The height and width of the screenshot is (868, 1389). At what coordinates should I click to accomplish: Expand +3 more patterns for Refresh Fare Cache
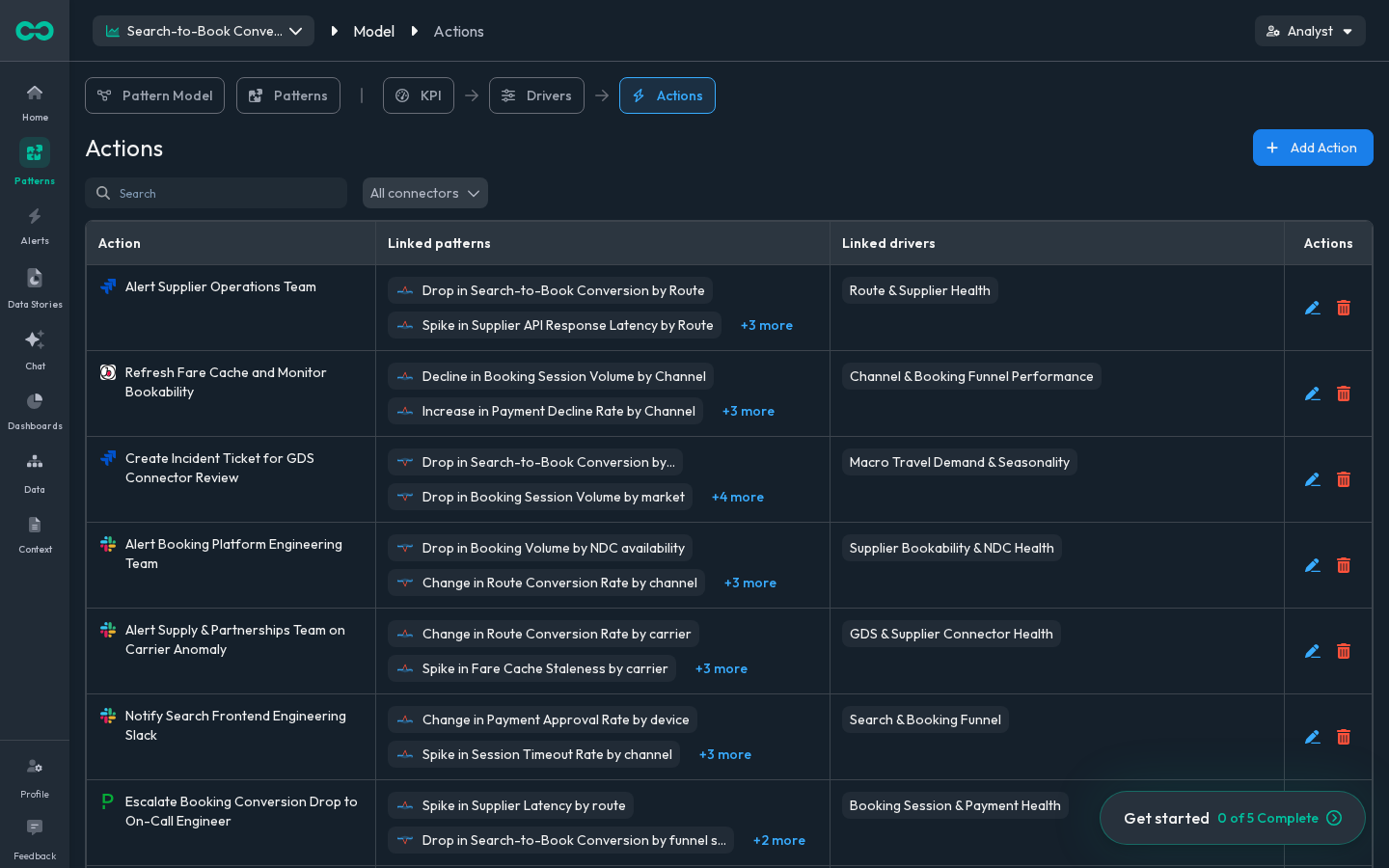(749, 411)
